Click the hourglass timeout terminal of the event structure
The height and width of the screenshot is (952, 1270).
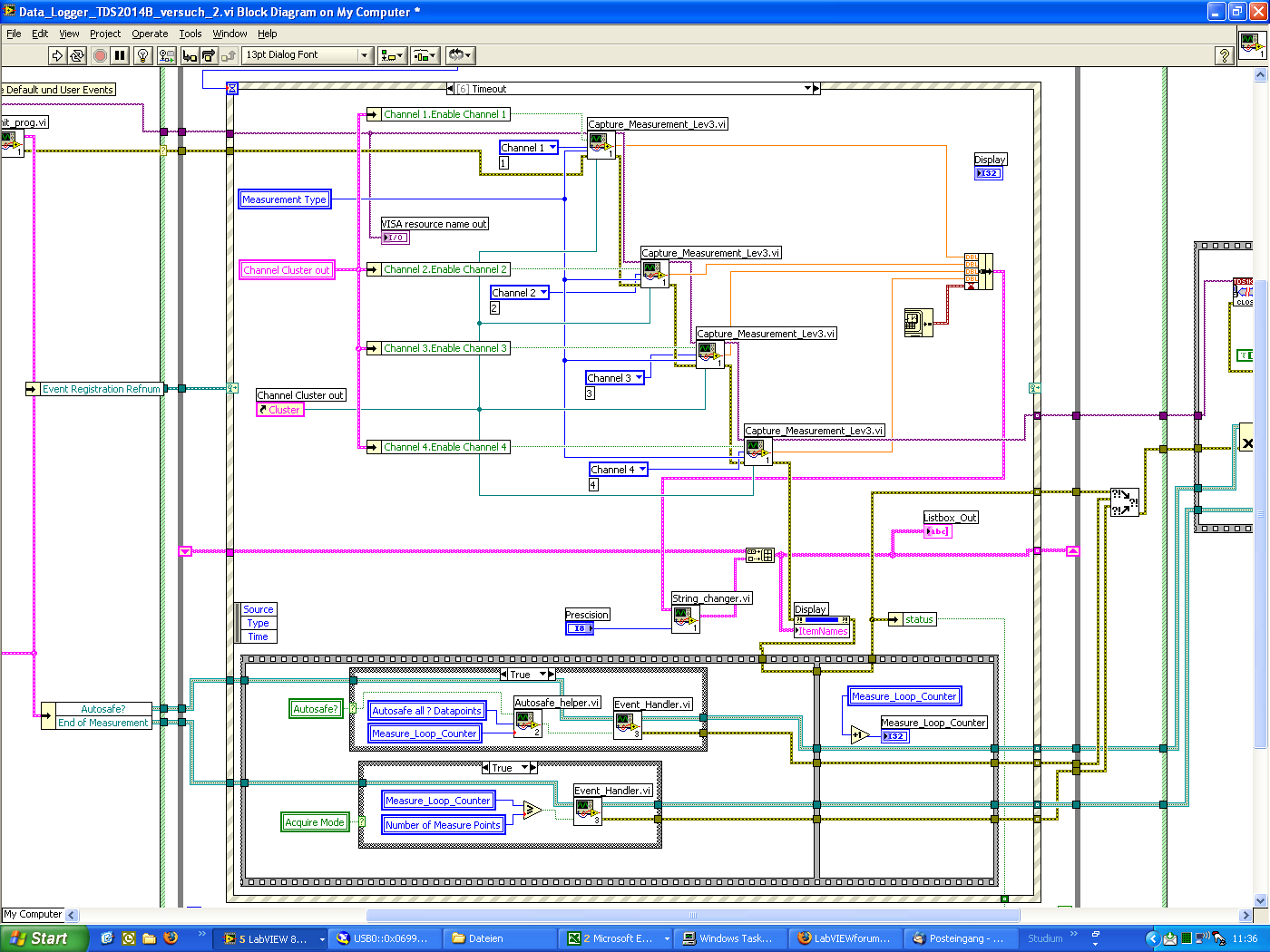232,89
